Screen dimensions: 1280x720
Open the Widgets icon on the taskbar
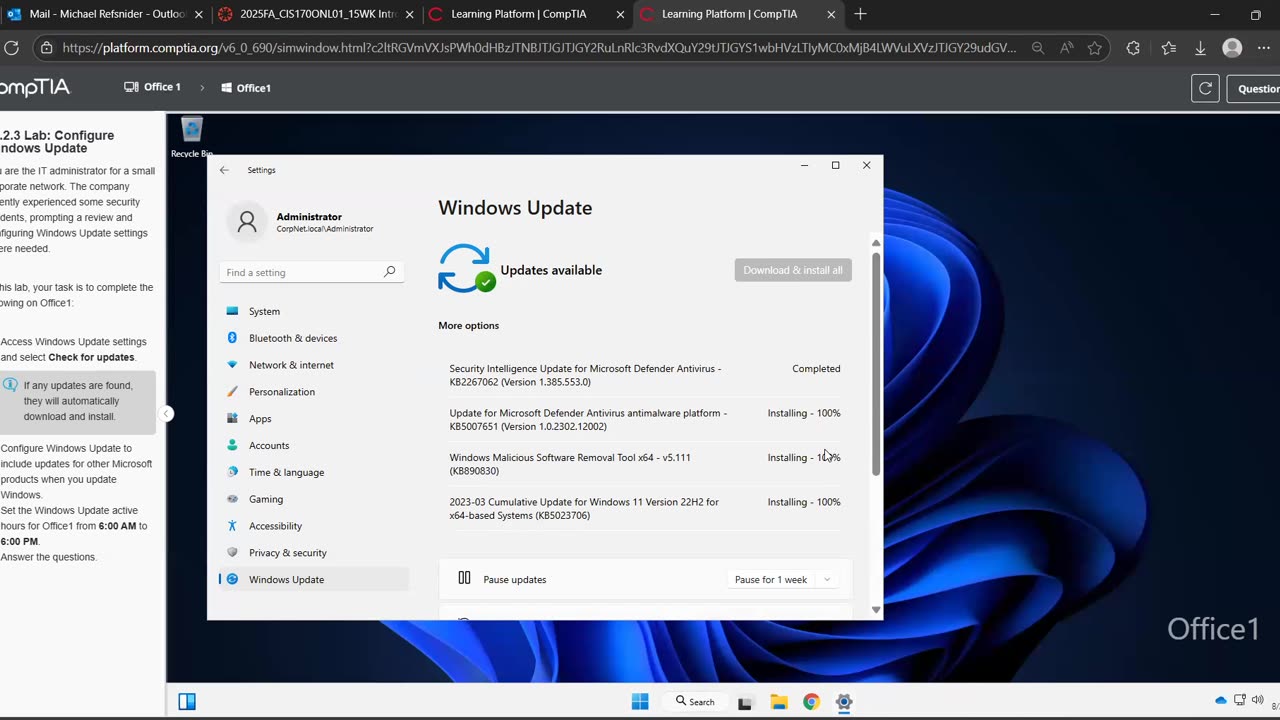(187, 701)
